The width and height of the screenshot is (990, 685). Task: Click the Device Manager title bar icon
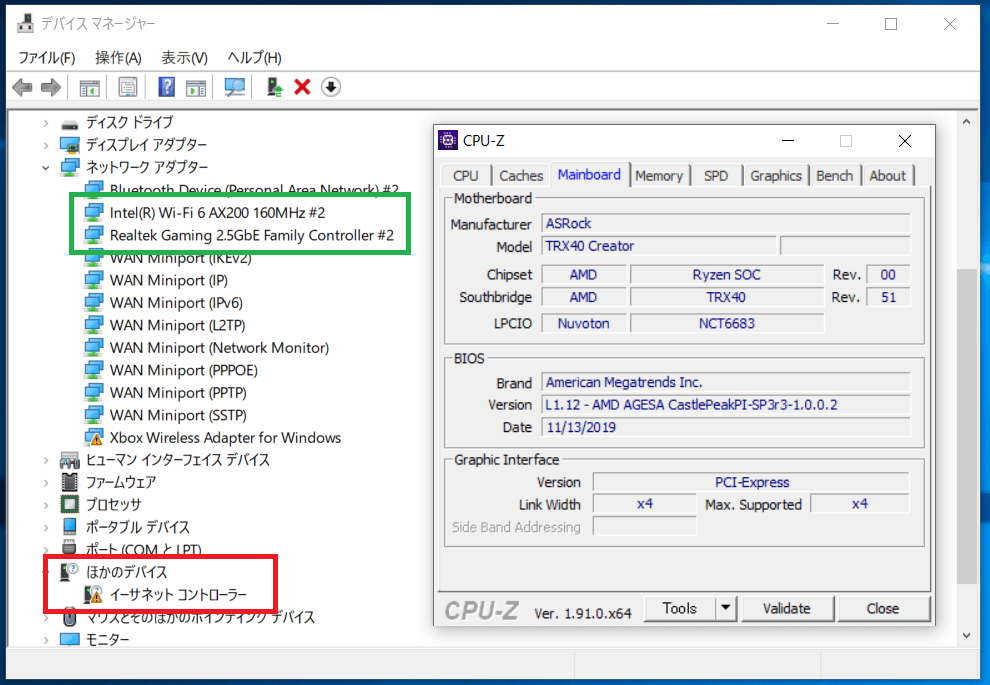tap(25, 23)
